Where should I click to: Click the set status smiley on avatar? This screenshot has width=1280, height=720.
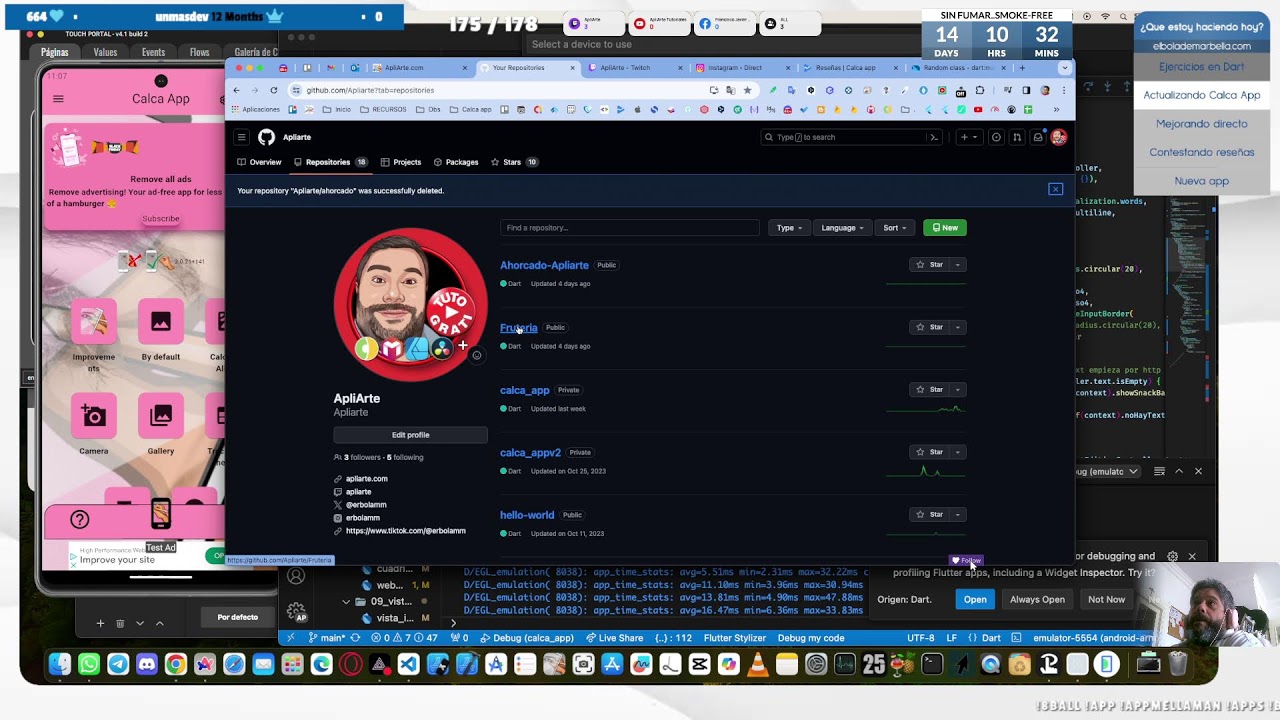pyautogui.click(x=476, y=355)
